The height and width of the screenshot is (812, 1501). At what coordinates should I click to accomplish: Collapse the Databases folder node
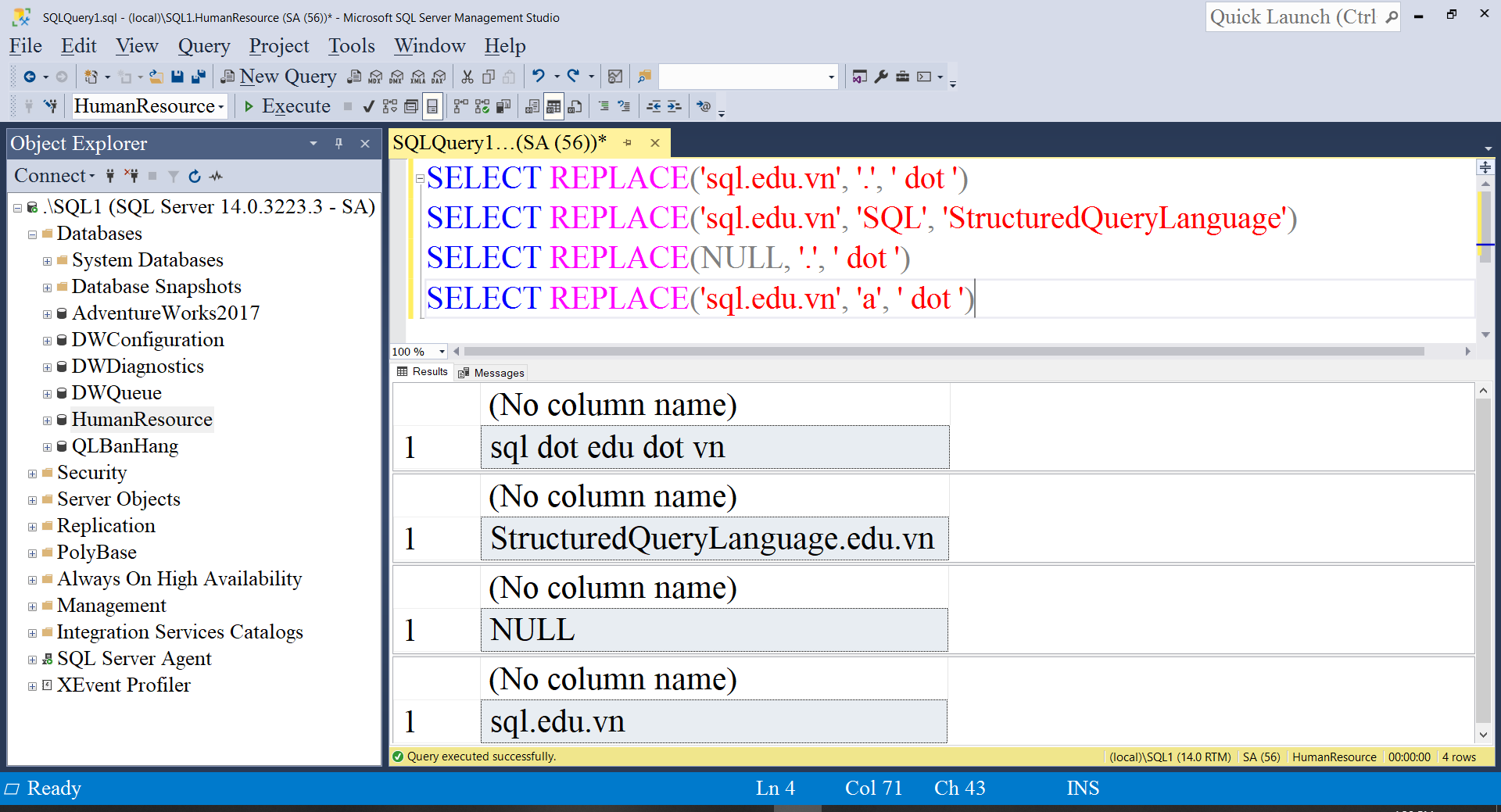[x=32, y=234]
